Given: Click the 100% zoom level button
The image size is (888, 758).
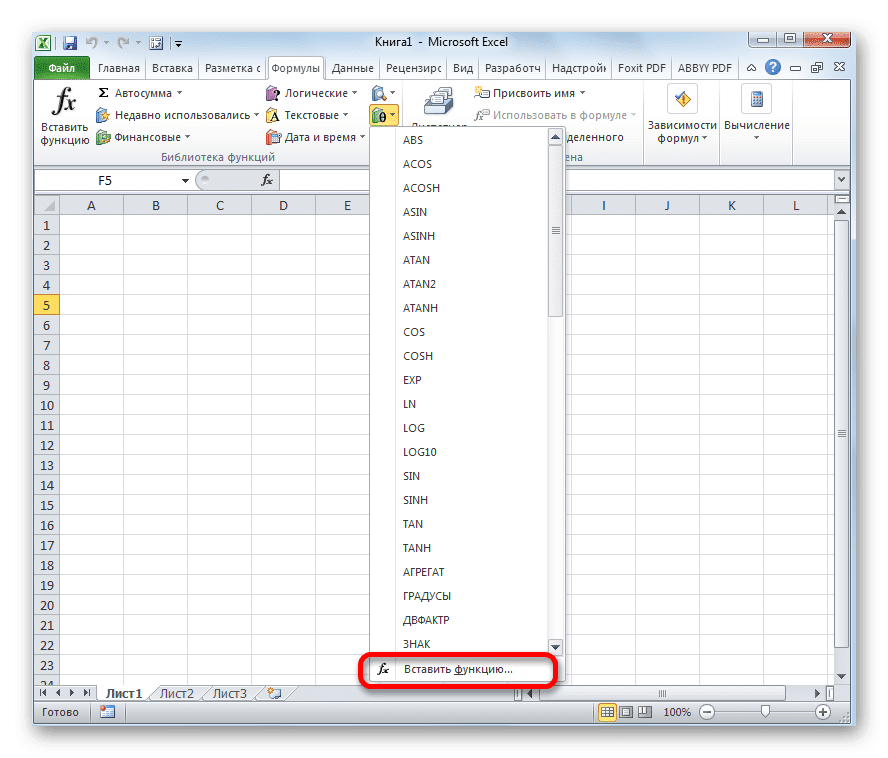Looking at the screenshot, I should 677,712.
